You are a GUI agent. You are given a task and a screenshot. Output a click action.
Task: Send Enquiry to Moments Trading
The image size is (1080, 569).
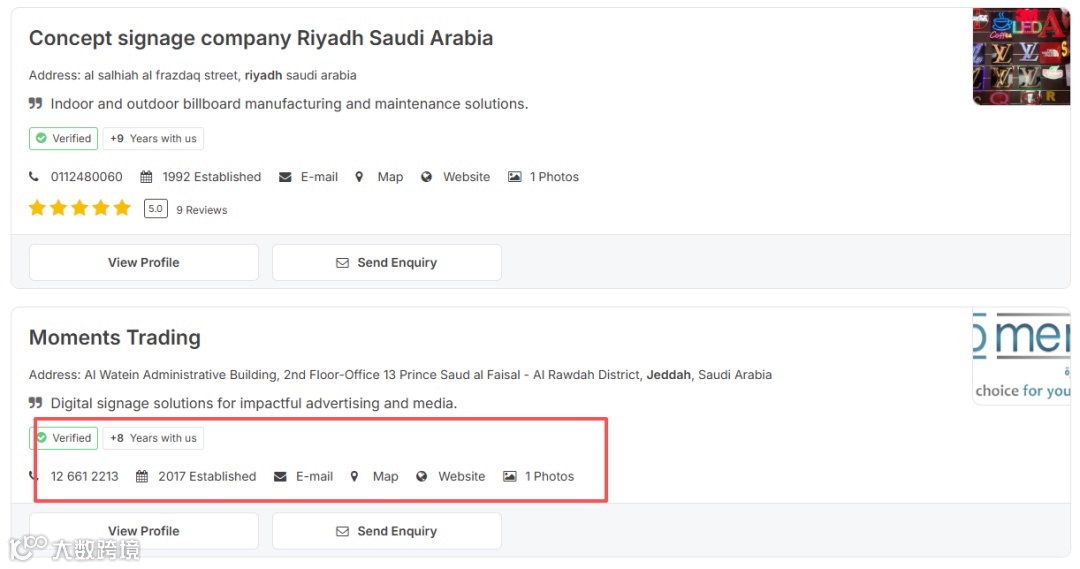pos(387,531)
